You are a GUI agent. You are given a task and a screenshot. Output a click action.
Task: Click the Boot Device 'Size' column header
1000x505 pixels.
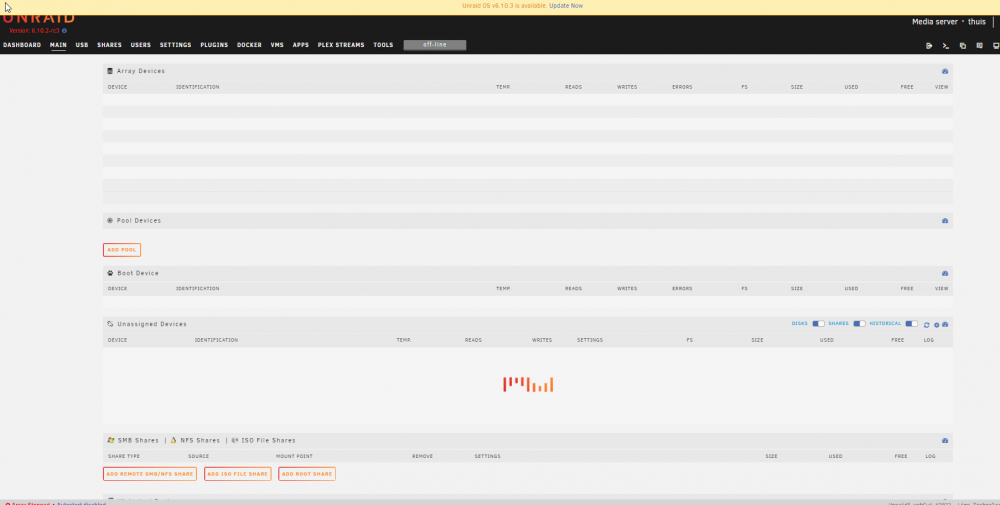pyautogui.click(x=797, y=288)
